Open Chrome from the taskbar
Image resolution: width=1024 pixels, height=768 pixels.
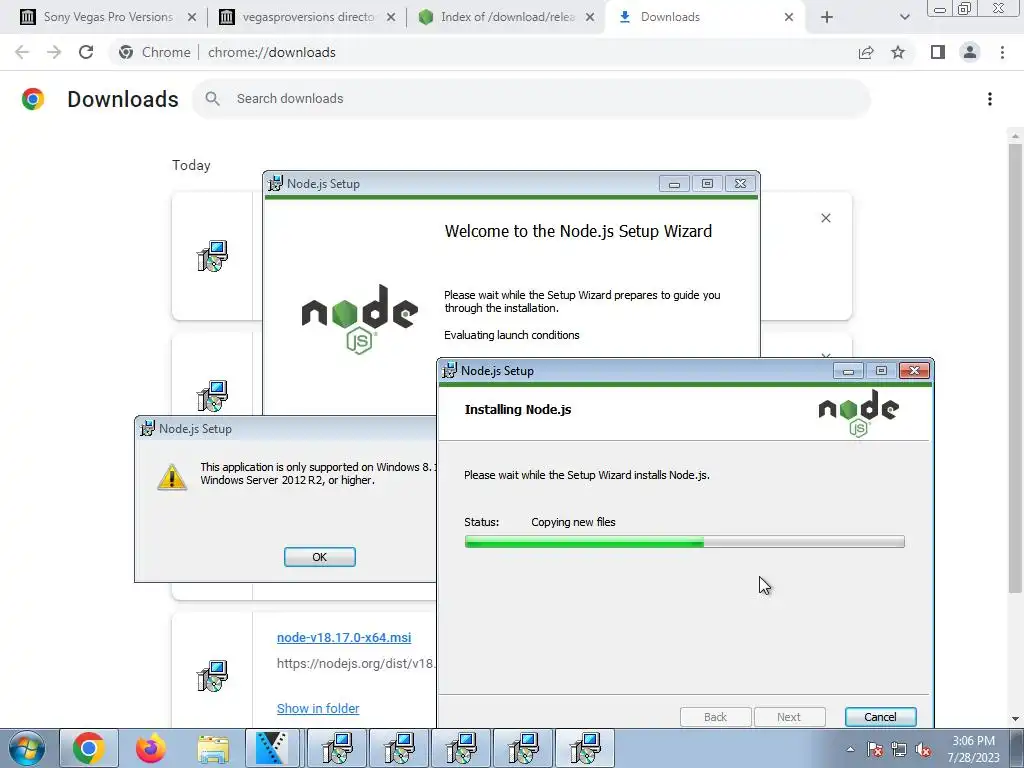[x=89, y=748]
